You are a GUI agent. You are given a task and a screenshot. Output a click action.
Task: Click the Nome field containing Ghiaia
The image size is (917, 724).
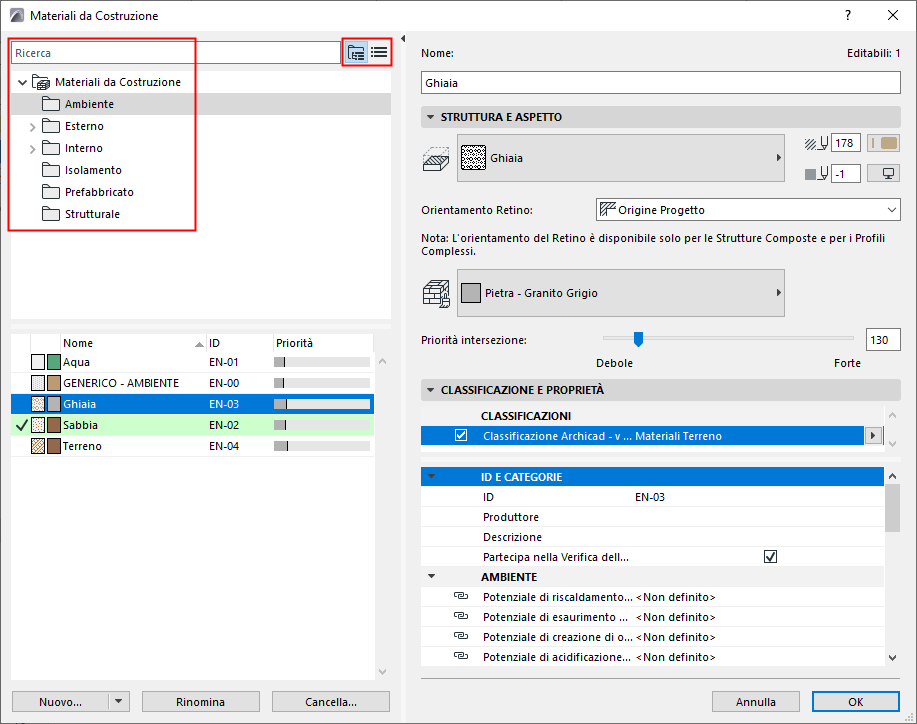(660, 82)
